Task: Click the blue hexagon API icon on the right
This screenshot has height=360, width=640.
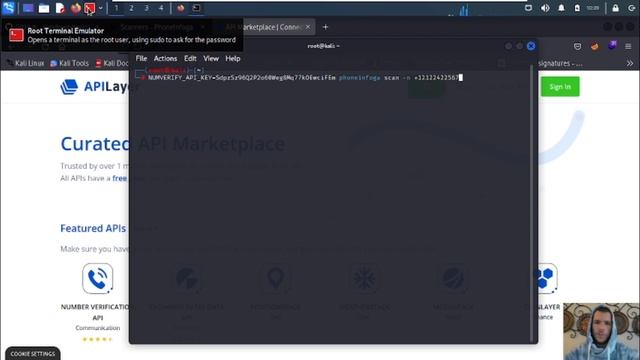Action: tap(546, 278)
